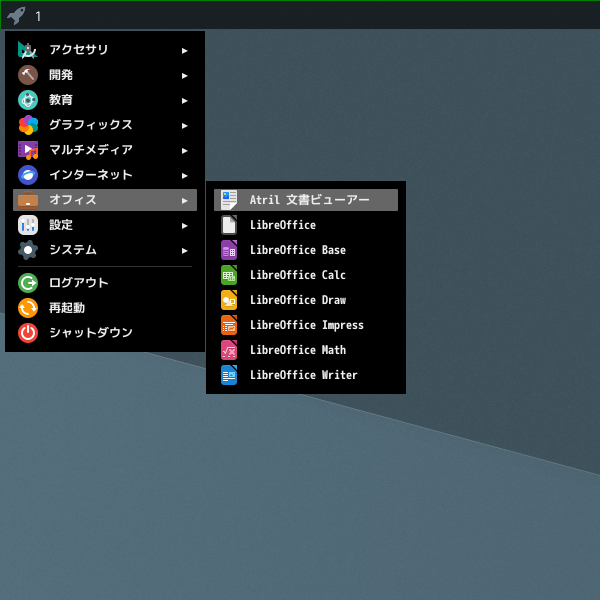Screen dimensions: 600x600
Task: Start LibreOffice Impress
Action: [306, 325]
